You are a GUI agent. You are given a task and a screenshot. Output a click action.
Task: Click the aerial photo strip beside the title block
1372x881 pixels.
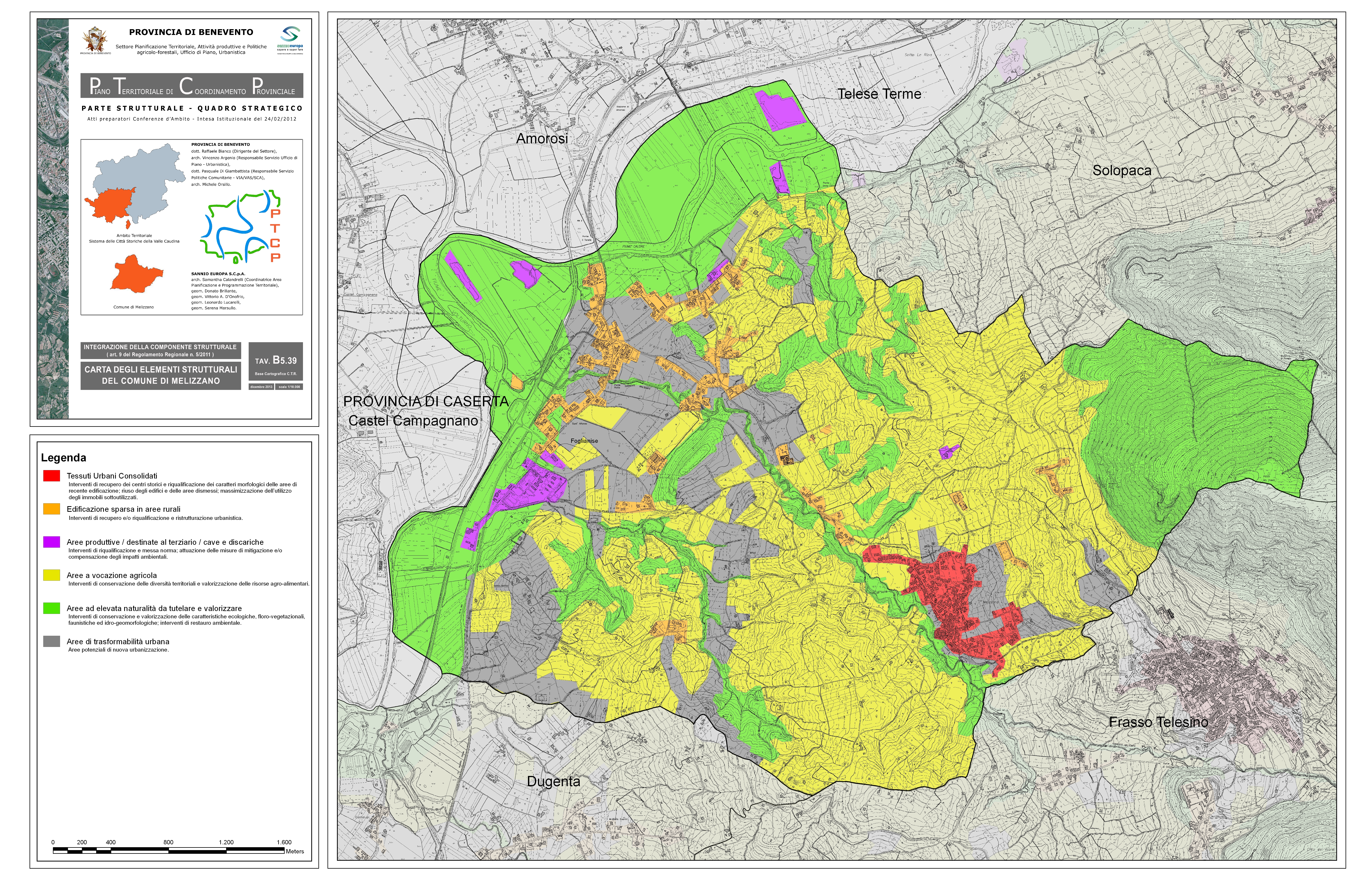(53, 219)
